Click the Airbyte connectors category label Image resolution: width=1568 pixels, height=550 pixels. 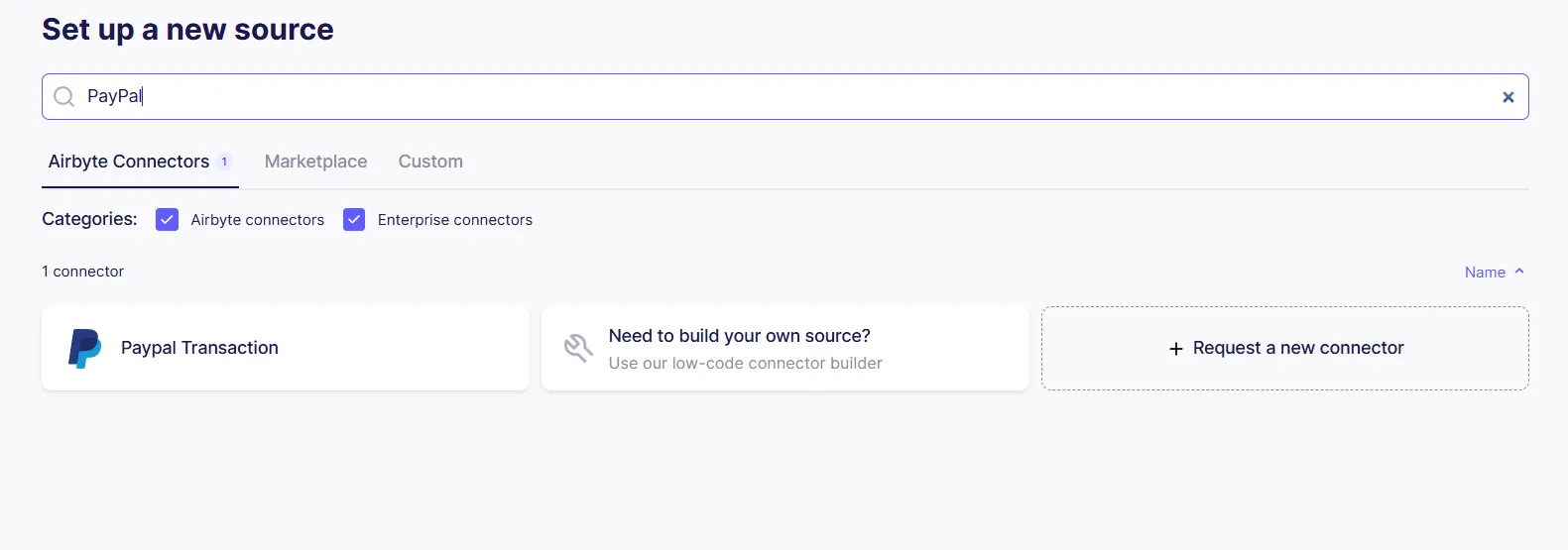pos(258,220)
